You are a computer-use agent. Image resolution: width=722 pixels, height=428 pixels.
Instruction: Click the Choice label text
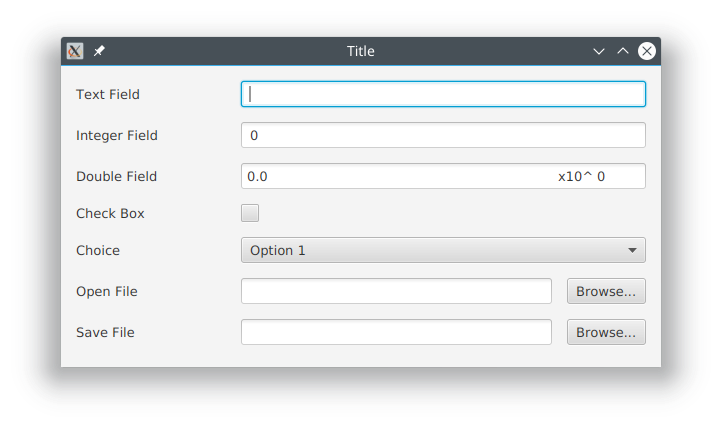(x=98, y=250)
